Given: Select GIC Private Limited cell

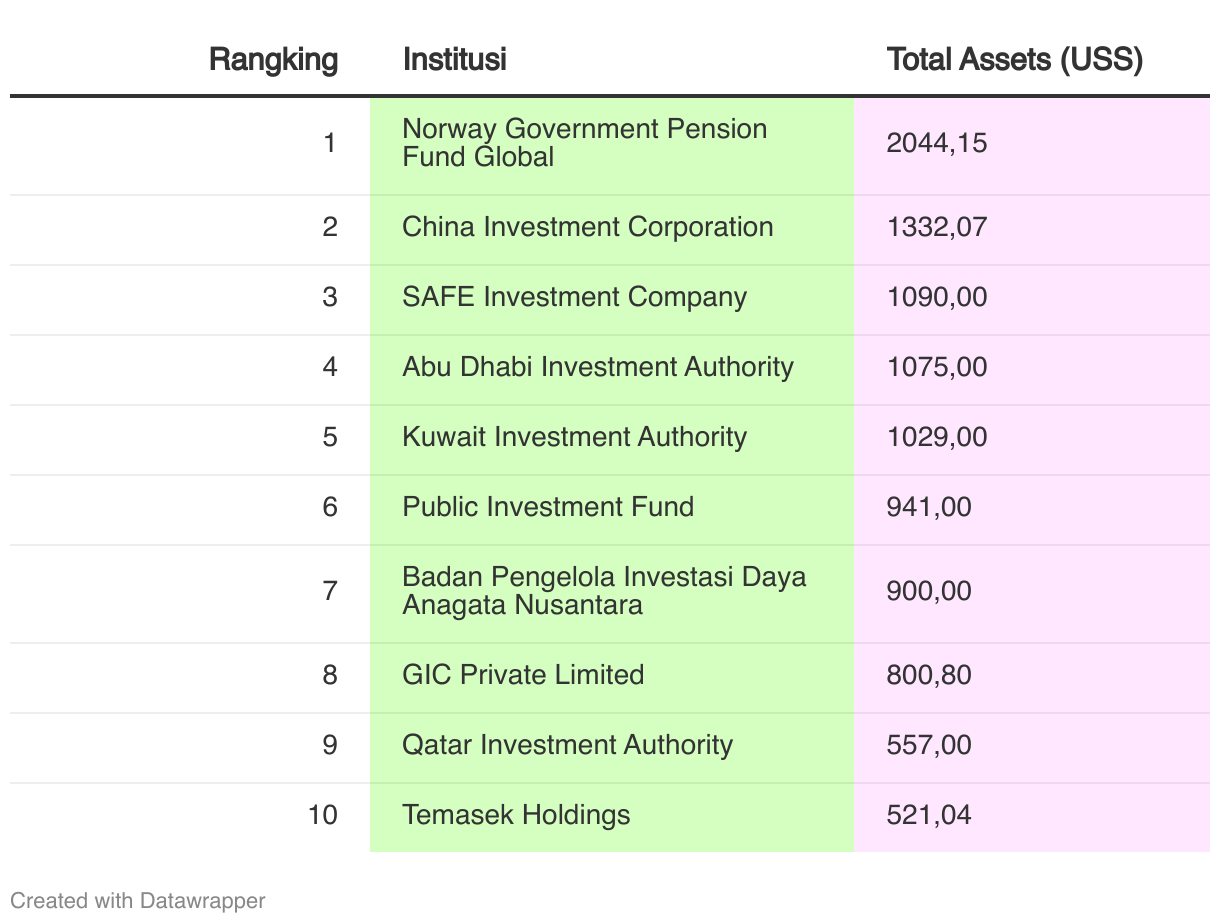Looking at the screenshot, I should (523, 675).
